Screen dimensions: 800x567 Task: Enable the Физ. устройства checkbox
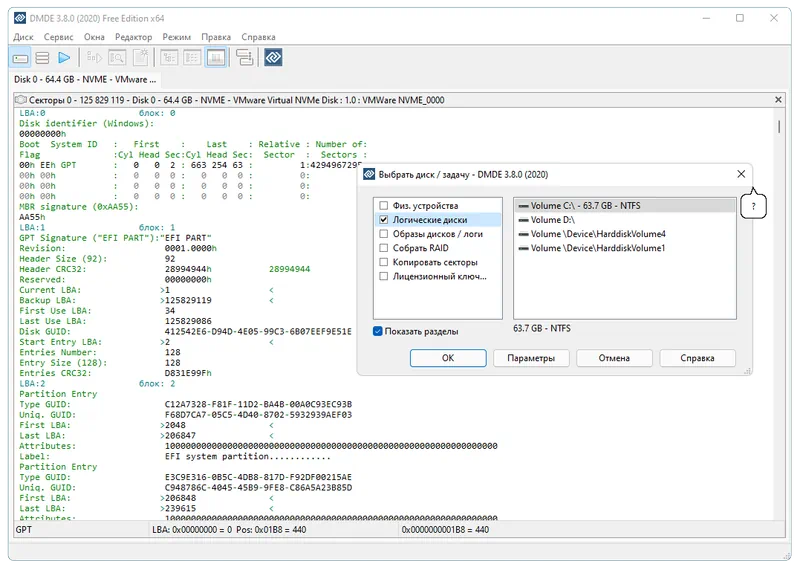coord(384,205)
